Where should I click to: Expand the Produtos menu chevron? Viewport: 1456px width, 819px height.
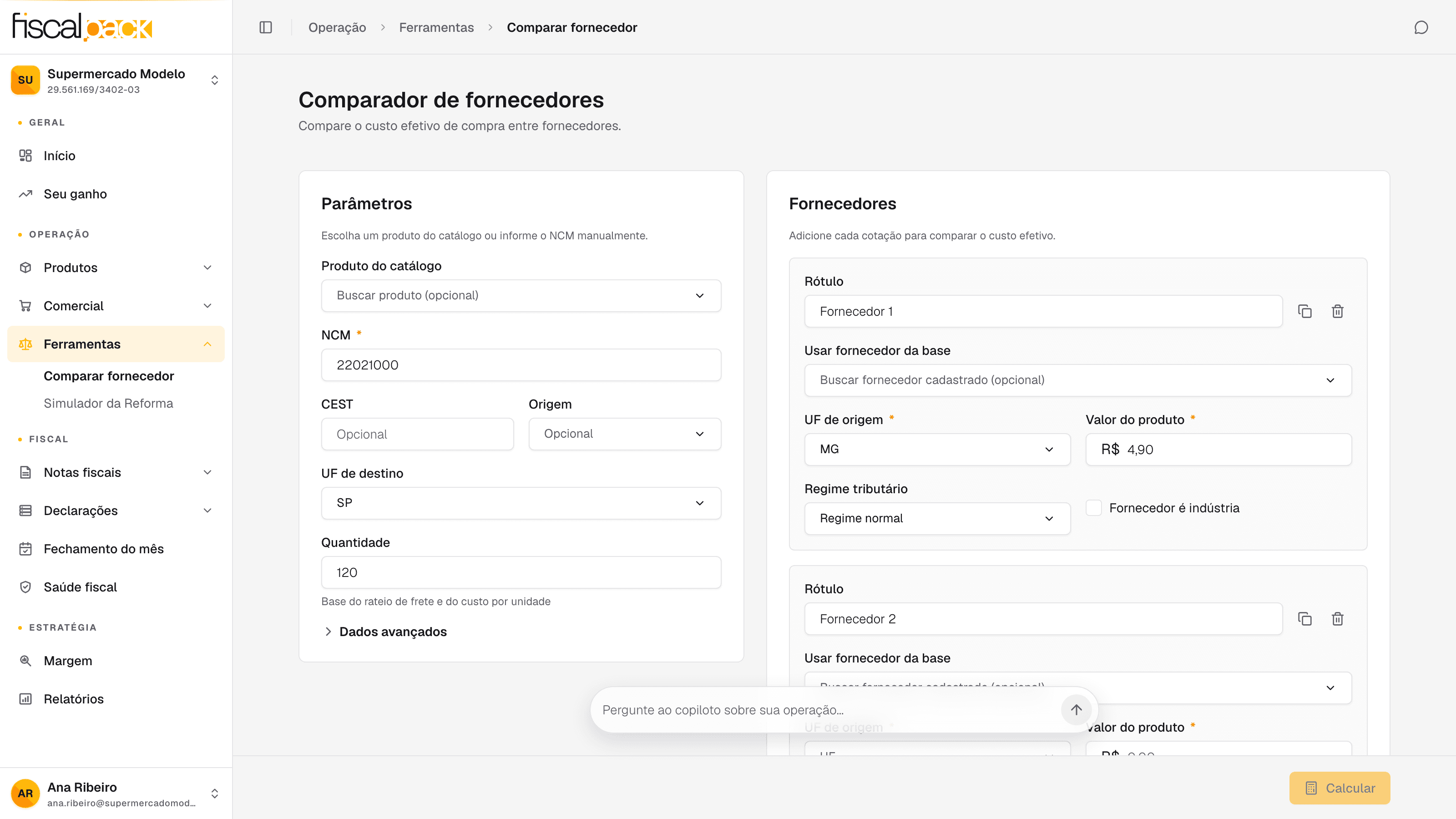pos(207,268)
